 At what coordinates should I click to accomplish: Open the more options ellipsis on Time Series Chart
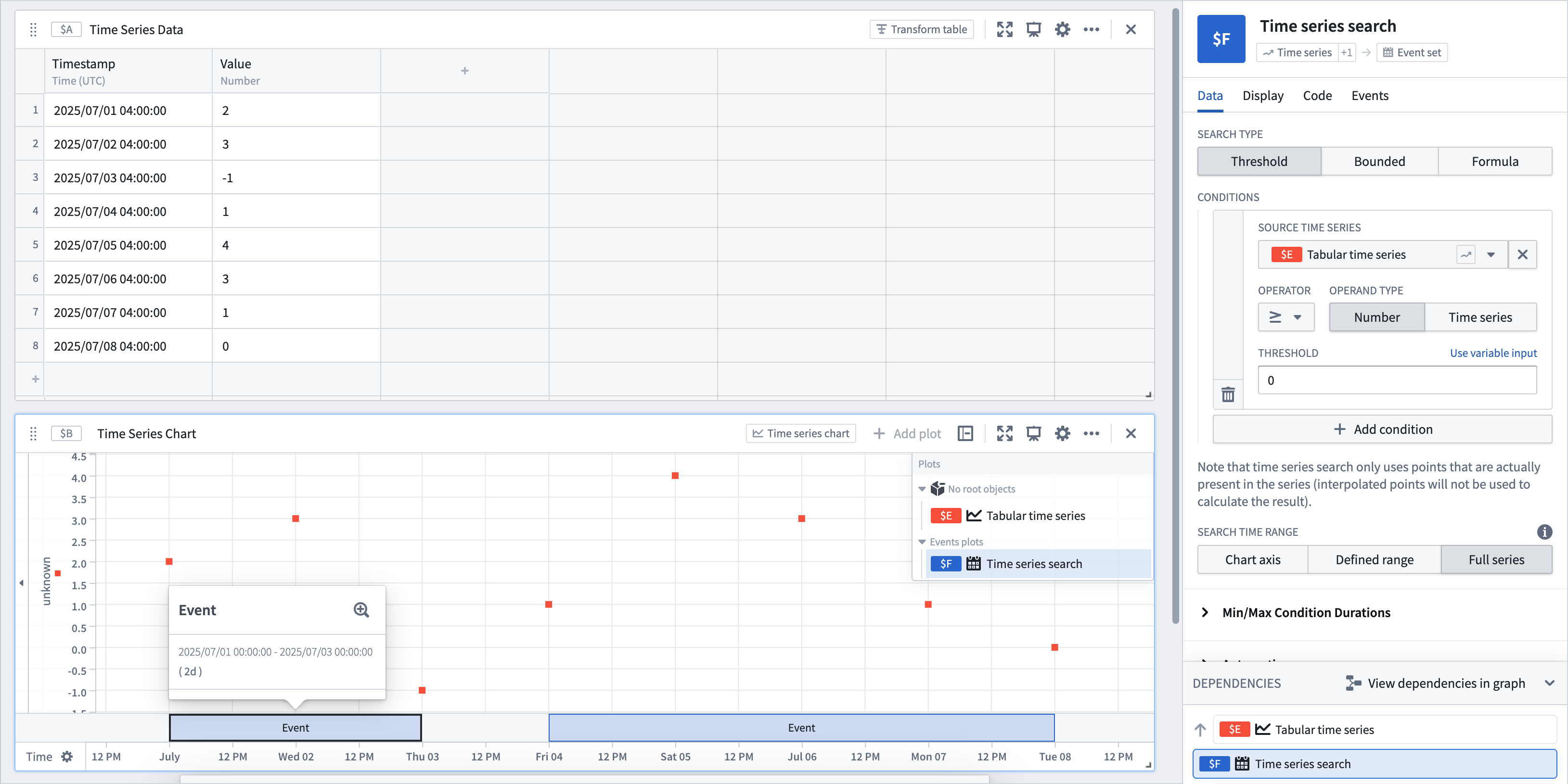tap(1092, 434)
